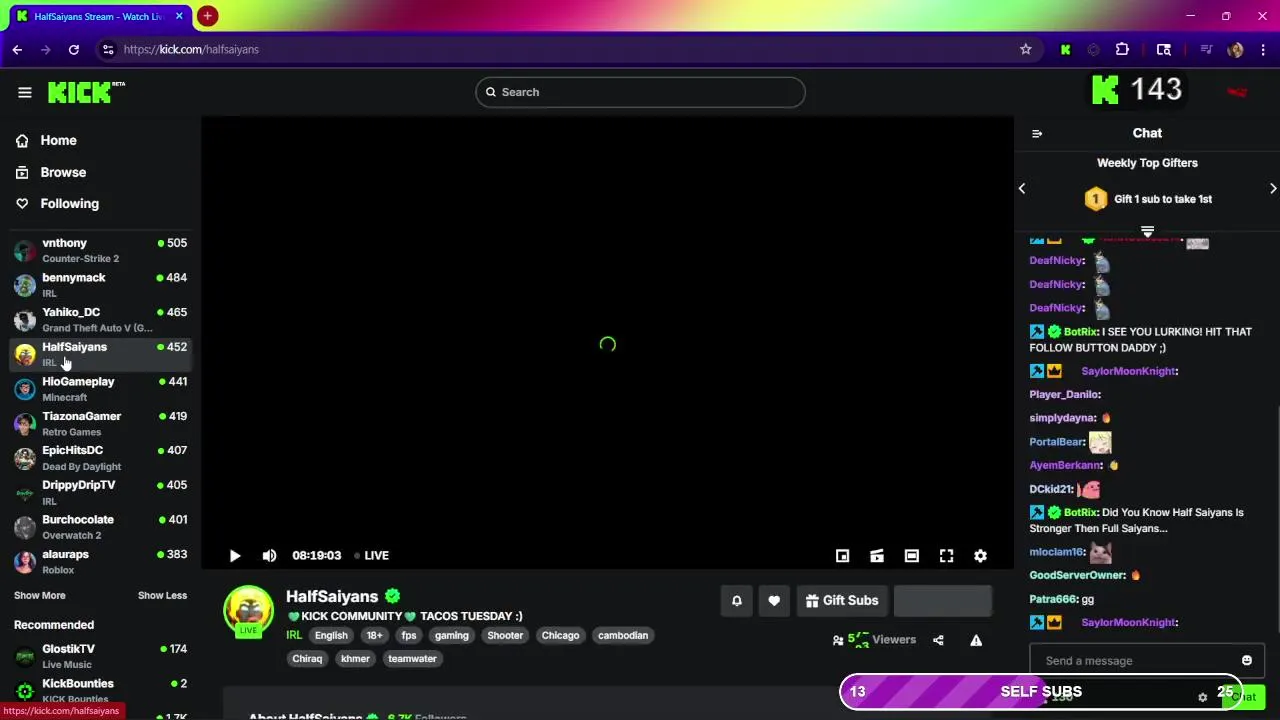Open HioGameplay's channel
Image resolution: width=1280 pixels, height=720 pixels.
pos(100,389)
